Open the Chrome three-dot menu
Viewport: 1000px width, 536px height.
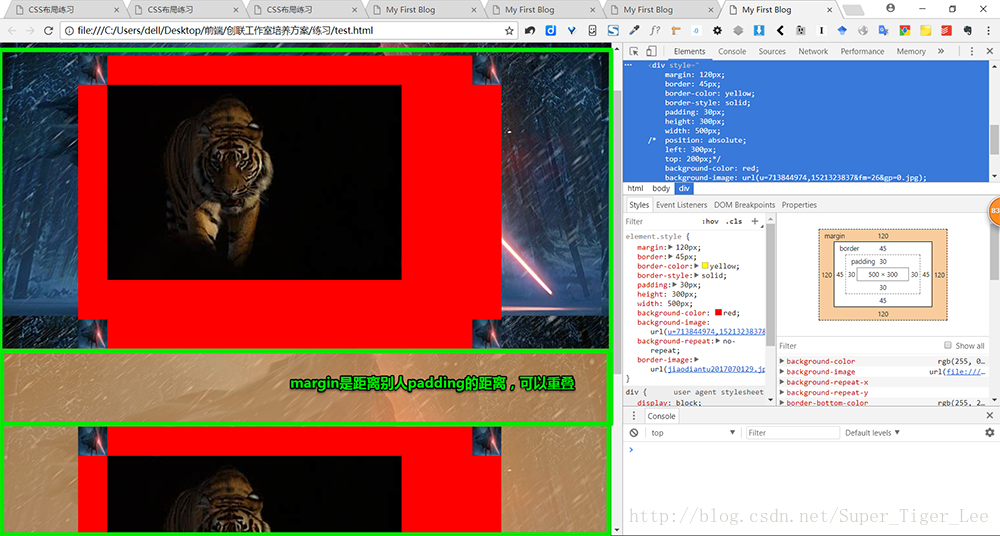coord(989,31)
